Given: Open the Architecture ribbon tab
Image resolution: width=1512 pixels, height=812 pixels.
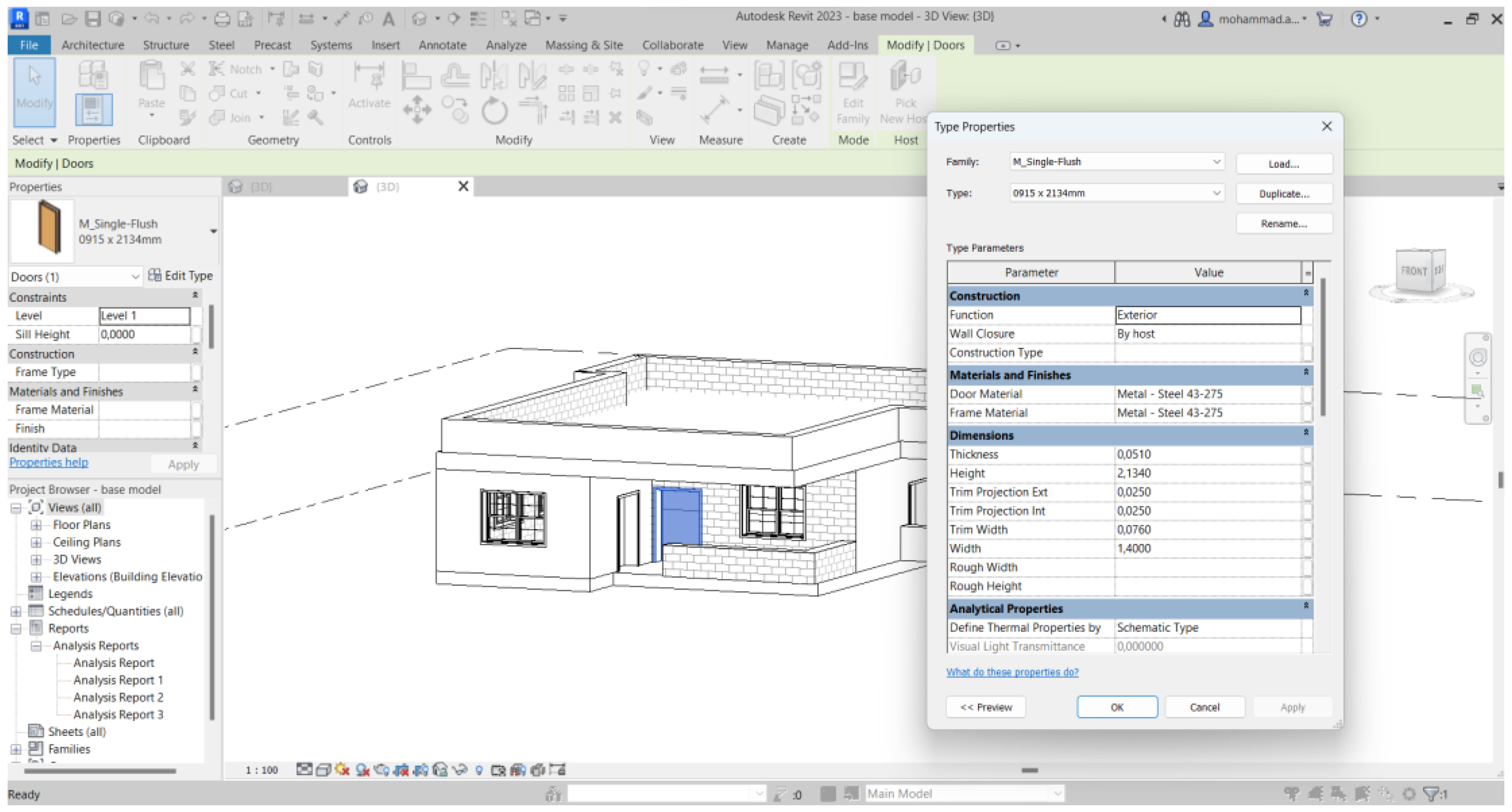Looking at the screenshot, I should [x=93, y=45].
